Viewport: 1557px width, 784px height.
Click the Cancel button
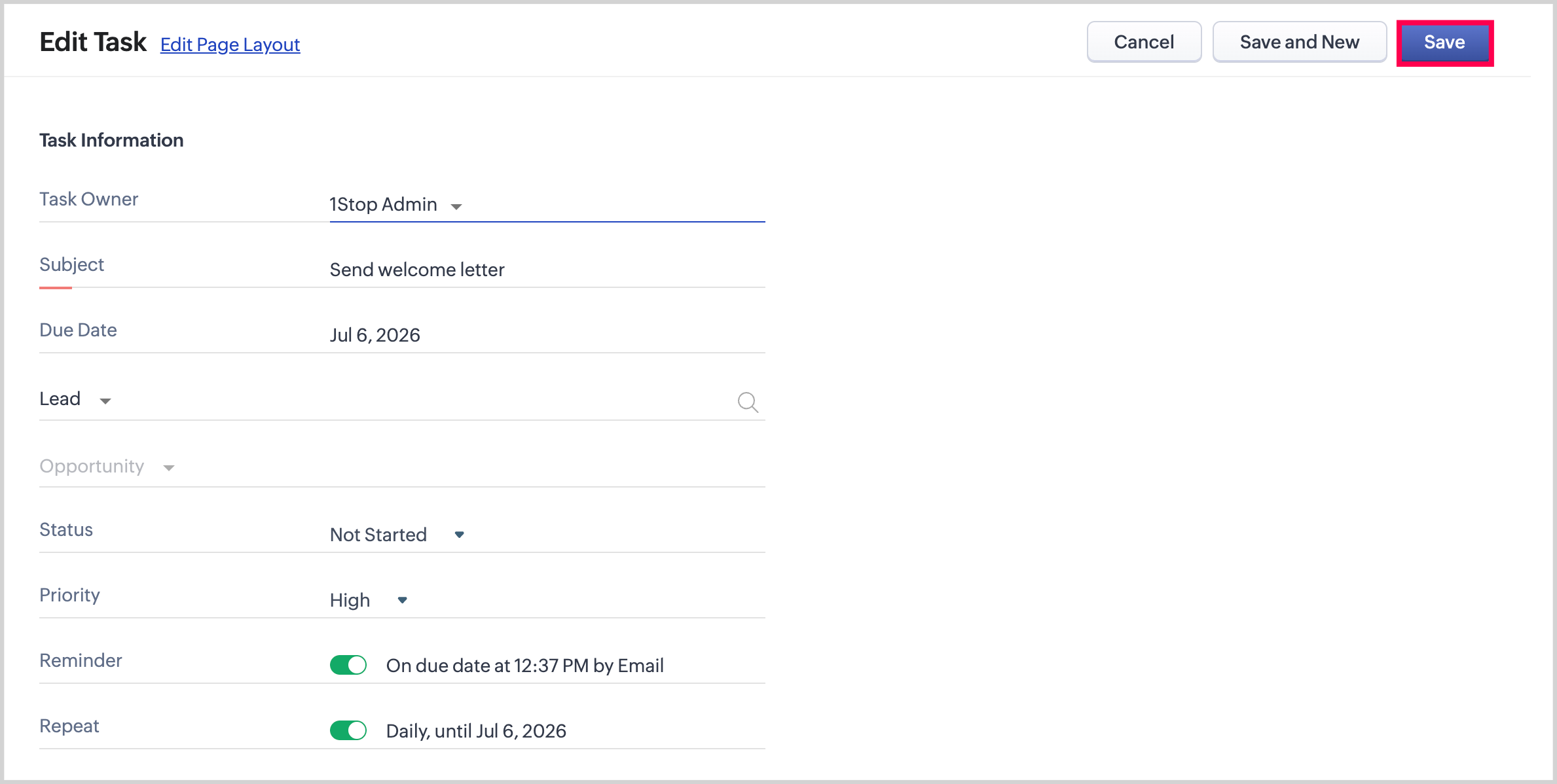(1144, 43)
